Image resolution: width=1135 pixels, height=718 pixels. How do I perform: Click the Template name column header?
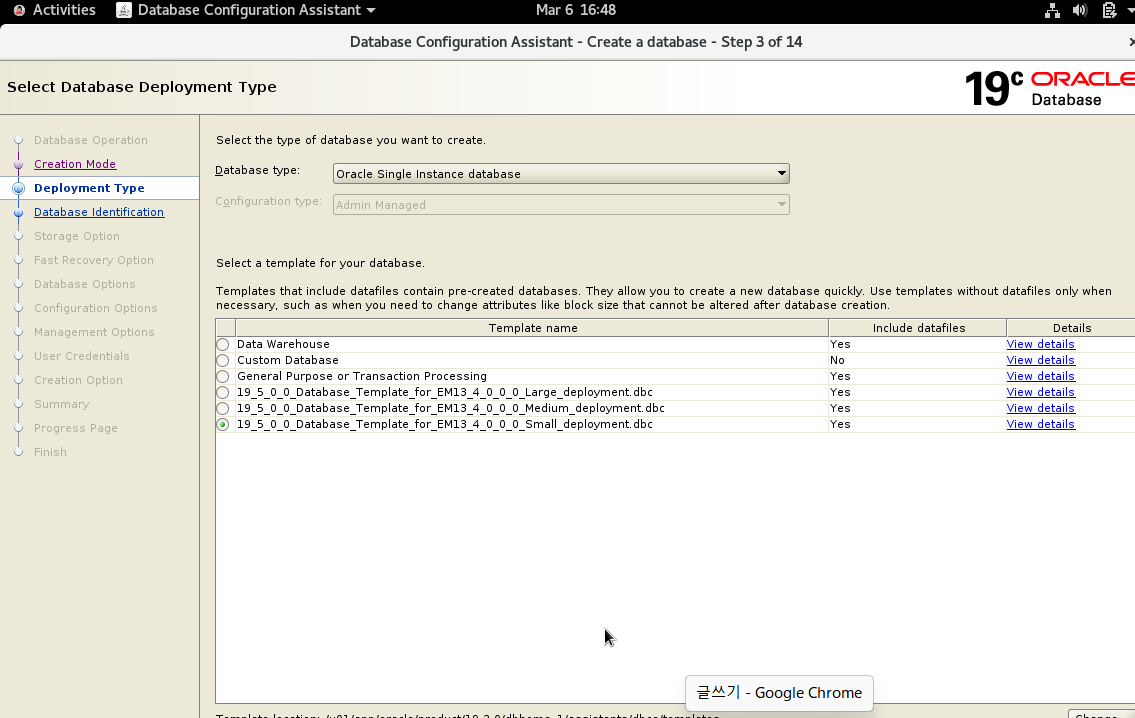(x=532, y=328)
